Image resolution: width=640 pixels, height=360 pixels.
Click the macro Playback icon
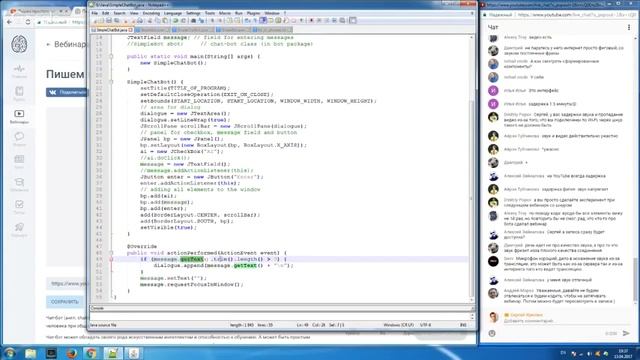[327, 20]
